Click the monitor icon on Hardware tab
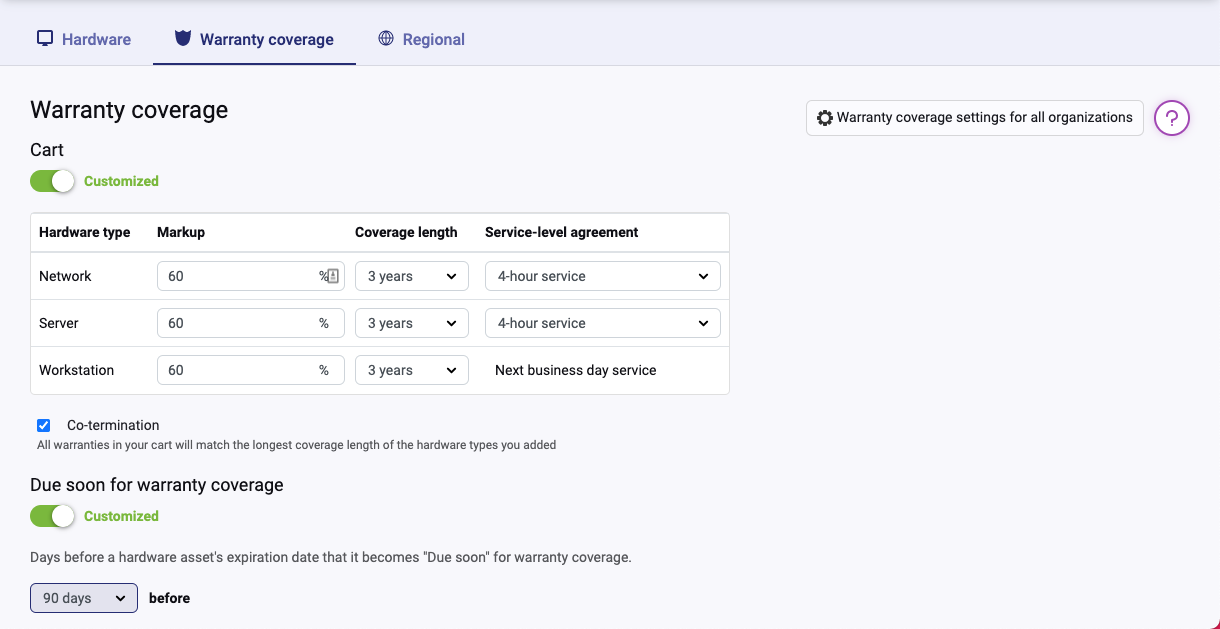Image resolution: width=1220 pixels, height=629 pixels. (45, 39)
